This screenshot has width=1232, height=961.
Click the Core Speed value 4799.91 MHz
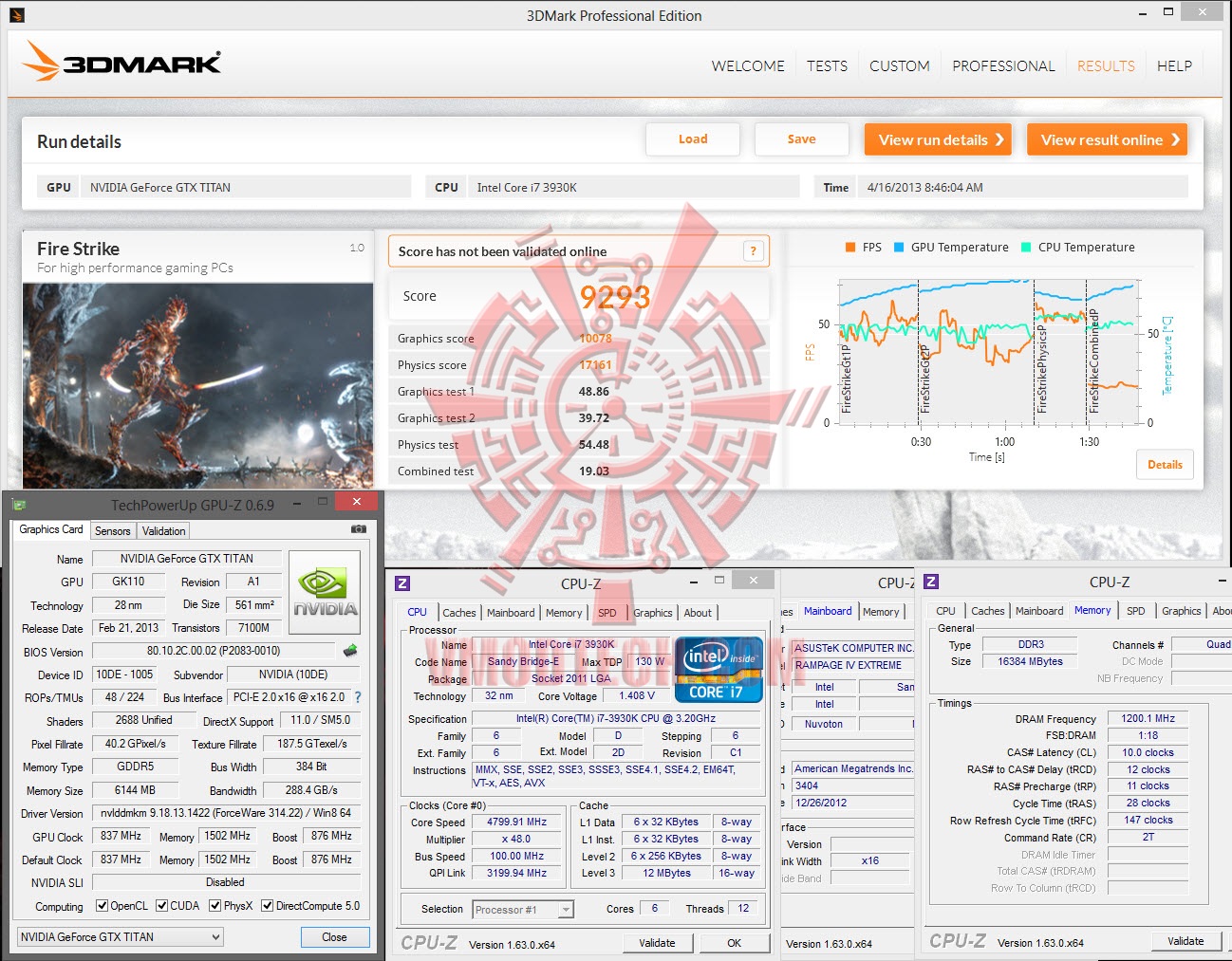[517, 822]
